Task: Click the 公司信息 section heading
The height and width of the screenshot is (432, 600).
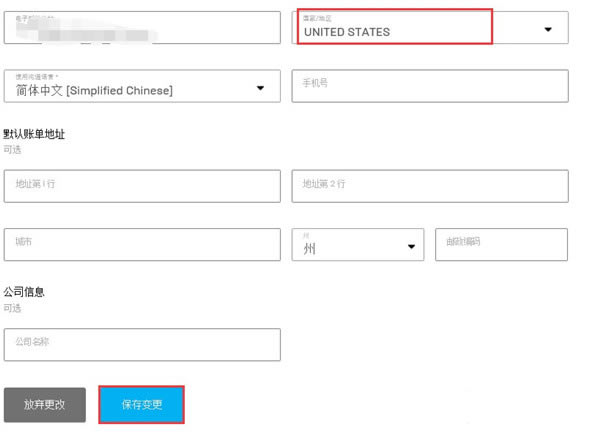Action: click(24, 292)
